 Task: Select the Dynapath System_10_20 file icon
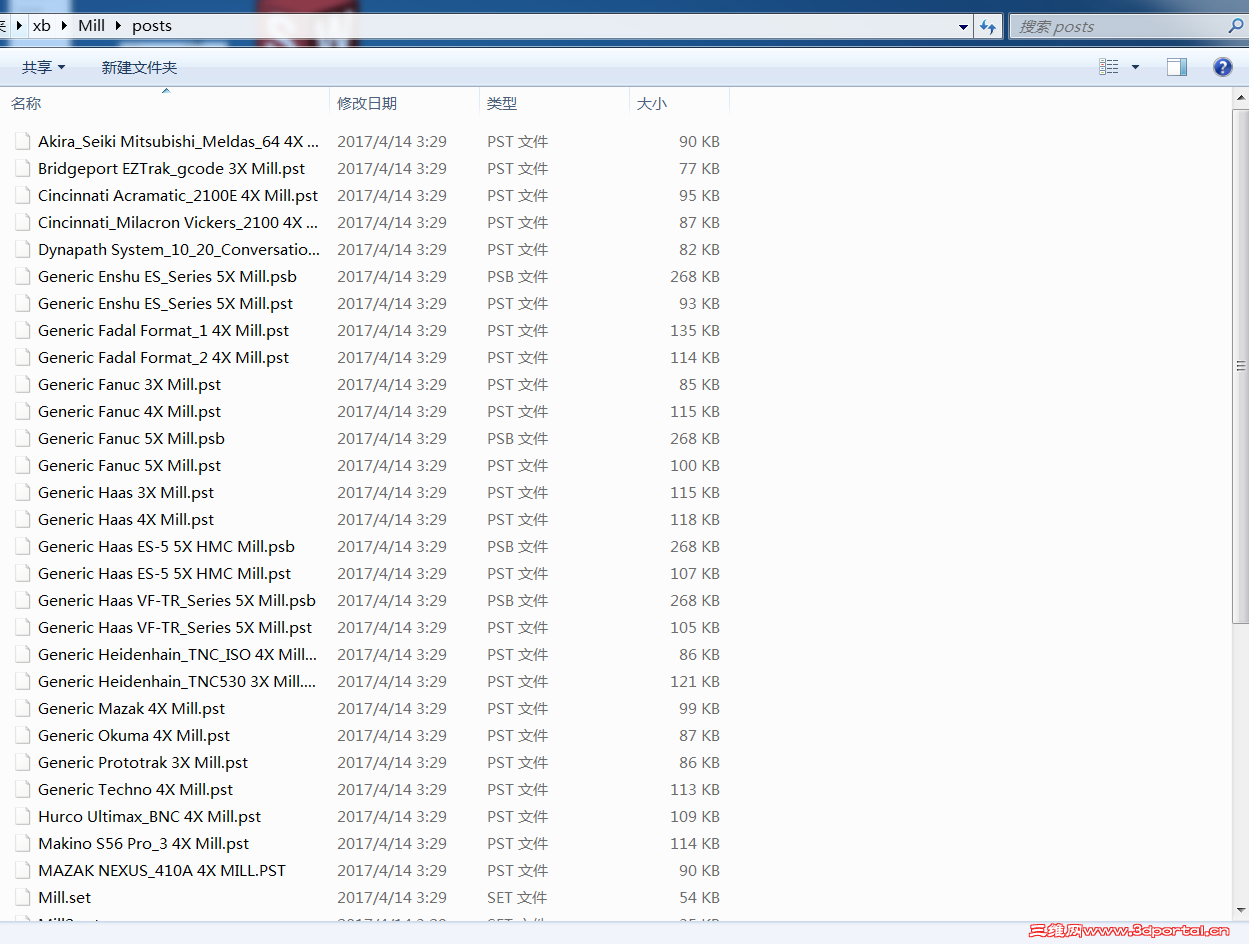click(22, 249)
